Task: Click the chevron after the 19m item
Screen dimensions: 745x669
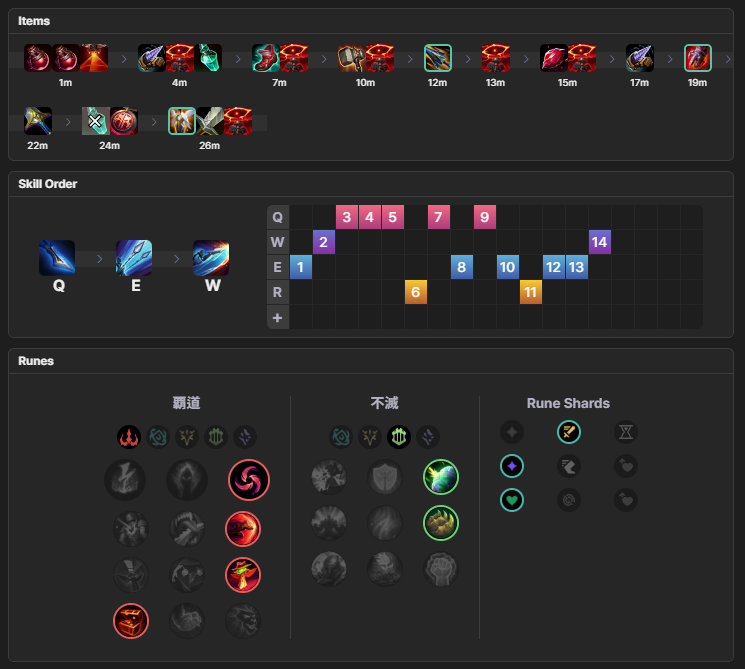Action: (x=727, y=59)
